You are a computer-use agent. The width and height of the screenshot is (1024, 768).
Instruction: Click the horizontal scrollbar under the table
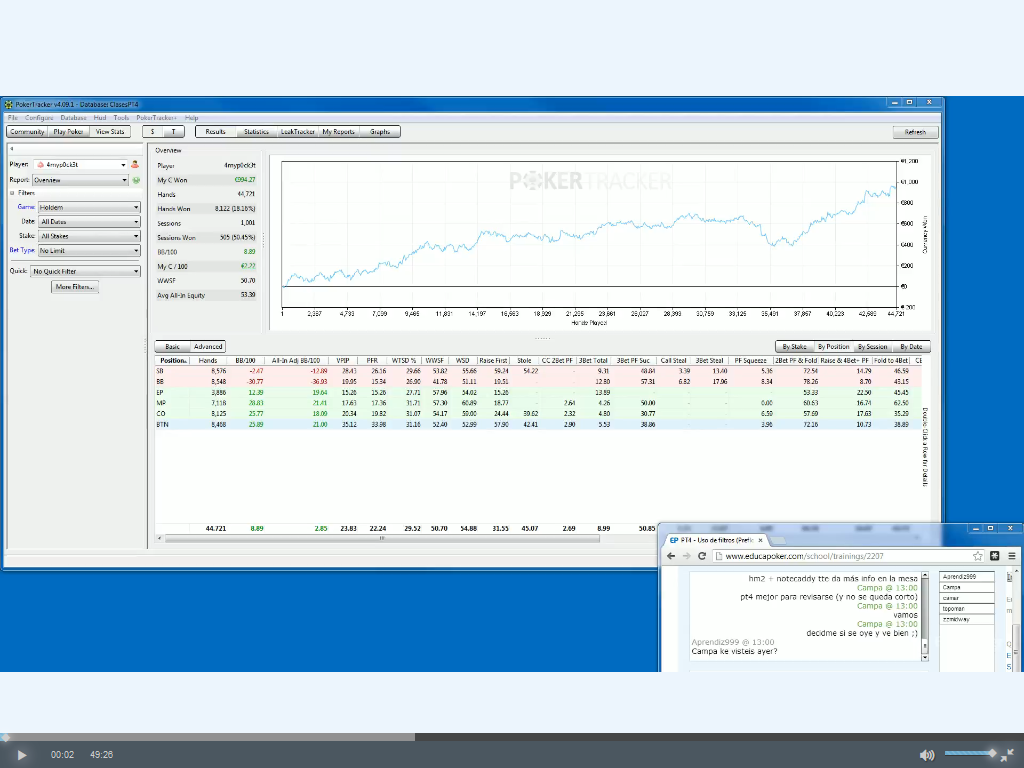(x=382, y=539)
